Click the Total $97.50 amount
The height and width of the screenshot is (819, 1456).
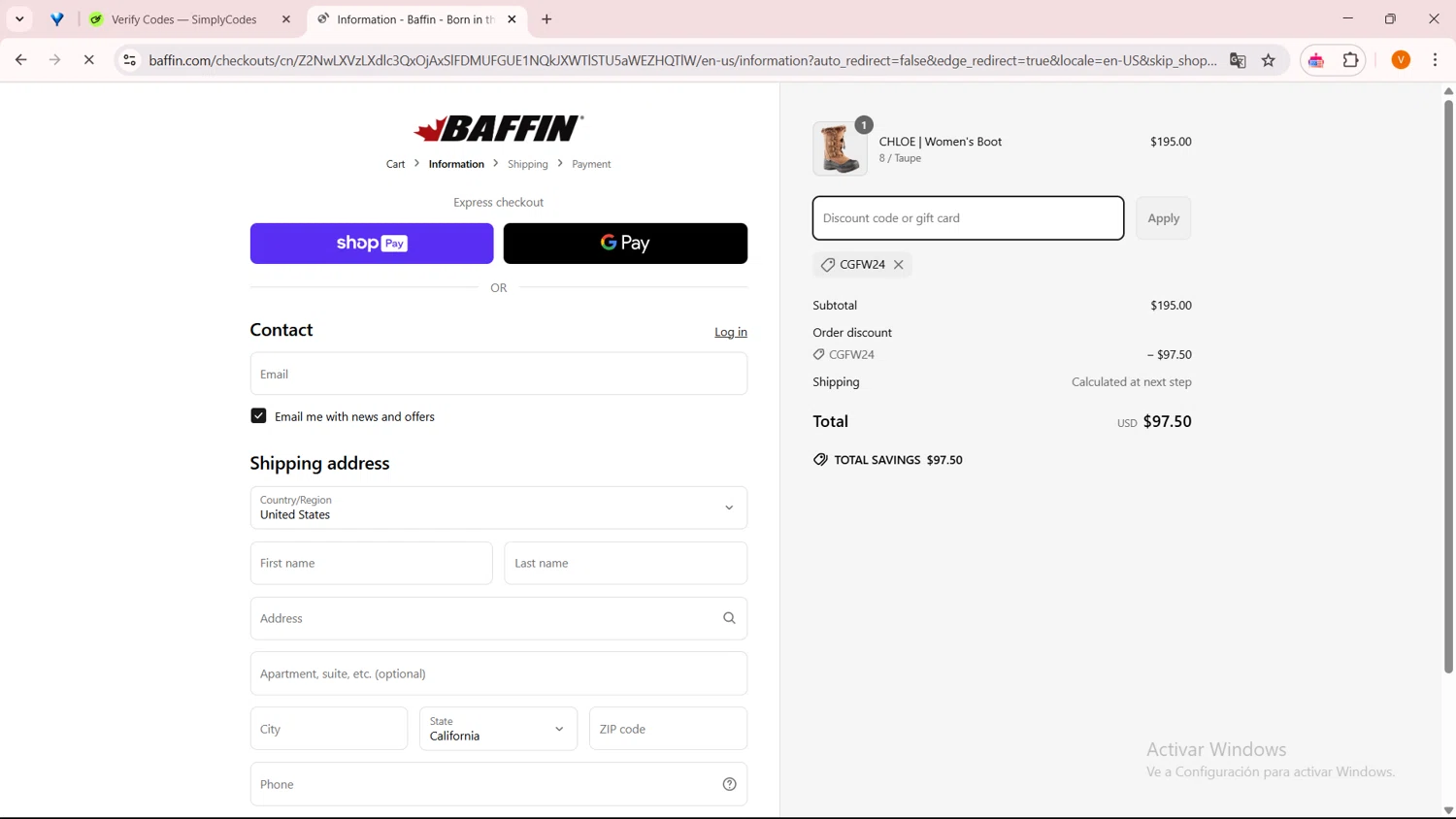(1167, 421)
